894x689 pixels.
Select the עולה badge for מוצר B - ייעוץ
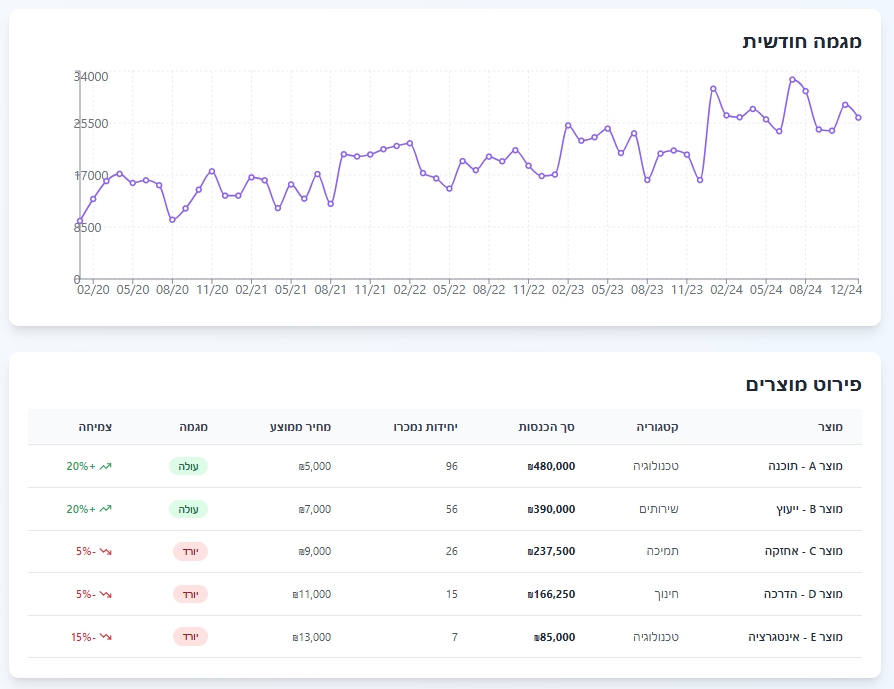pos(188,509)
